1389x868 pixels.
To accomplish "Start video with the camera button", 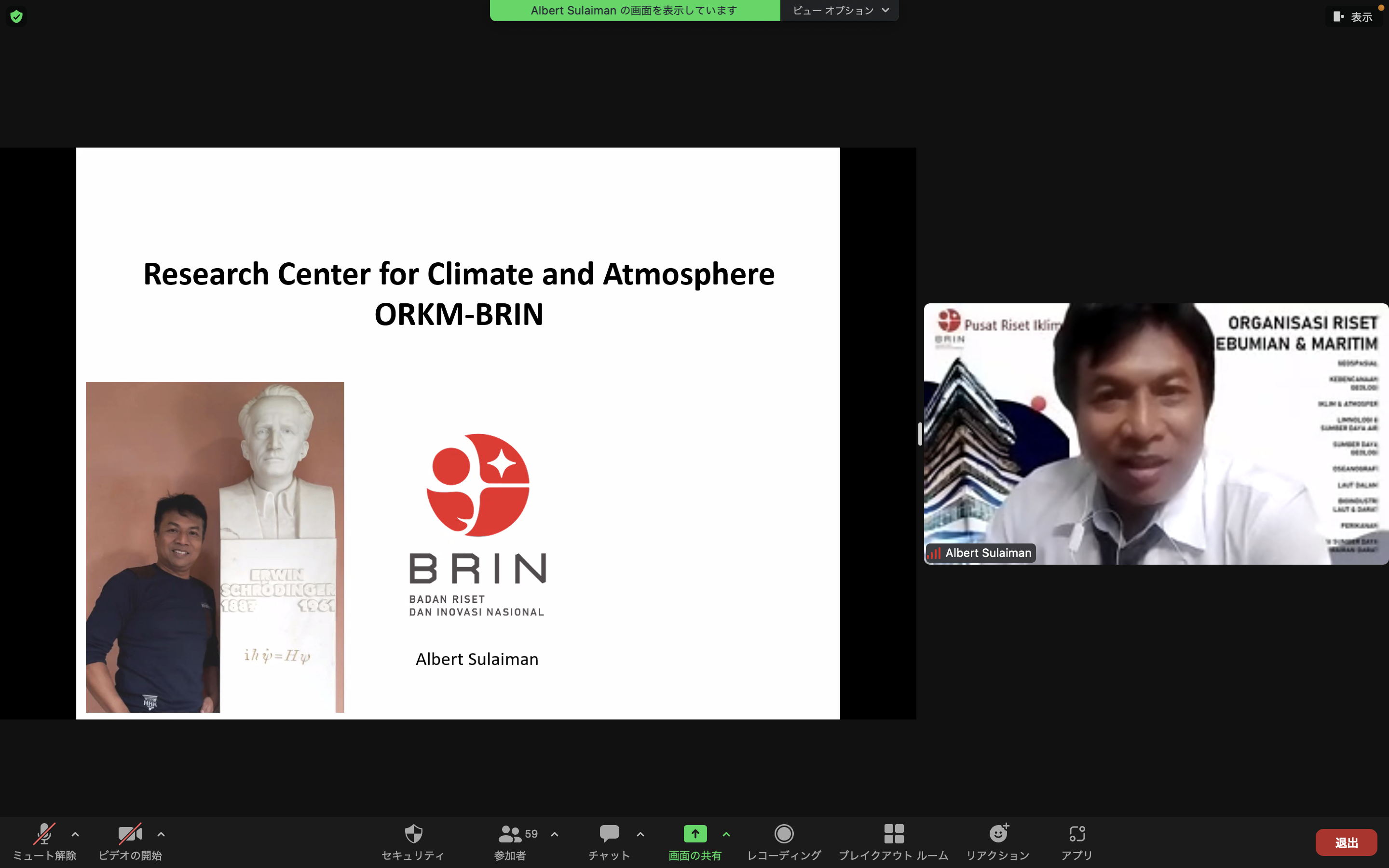I will (130, 841).
